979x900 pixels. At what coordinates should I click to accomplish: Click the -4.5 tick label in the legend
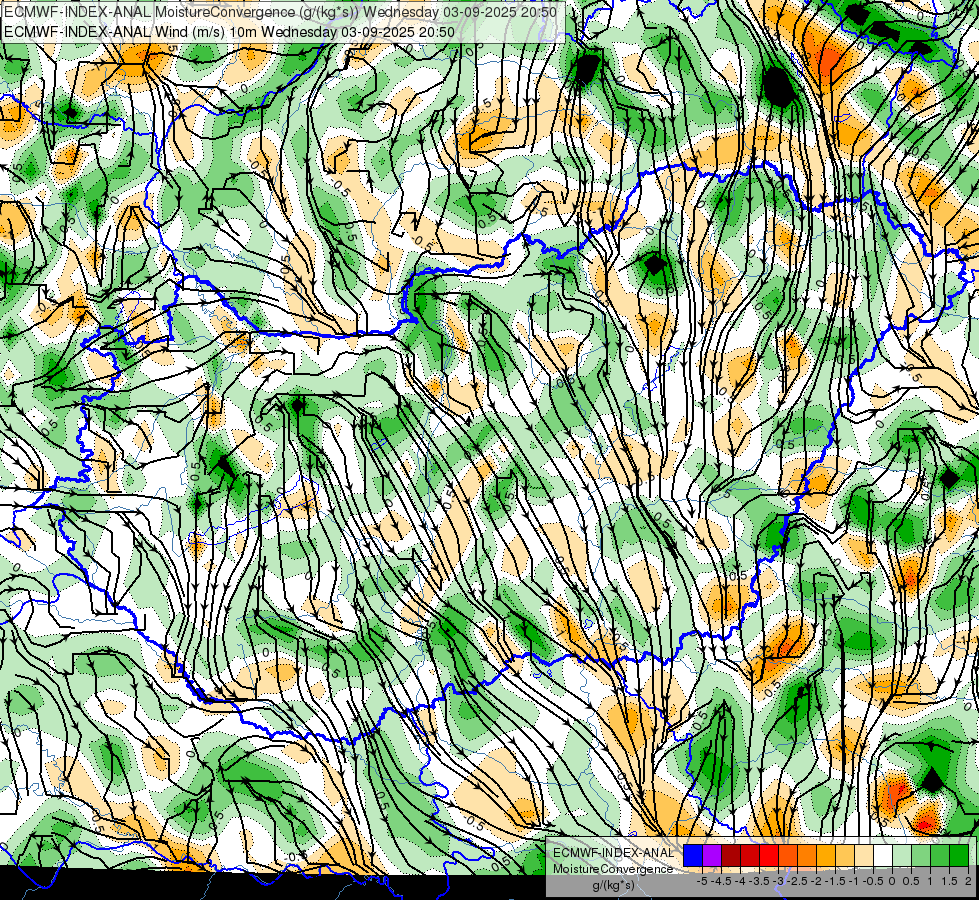[x=721, y=881]
